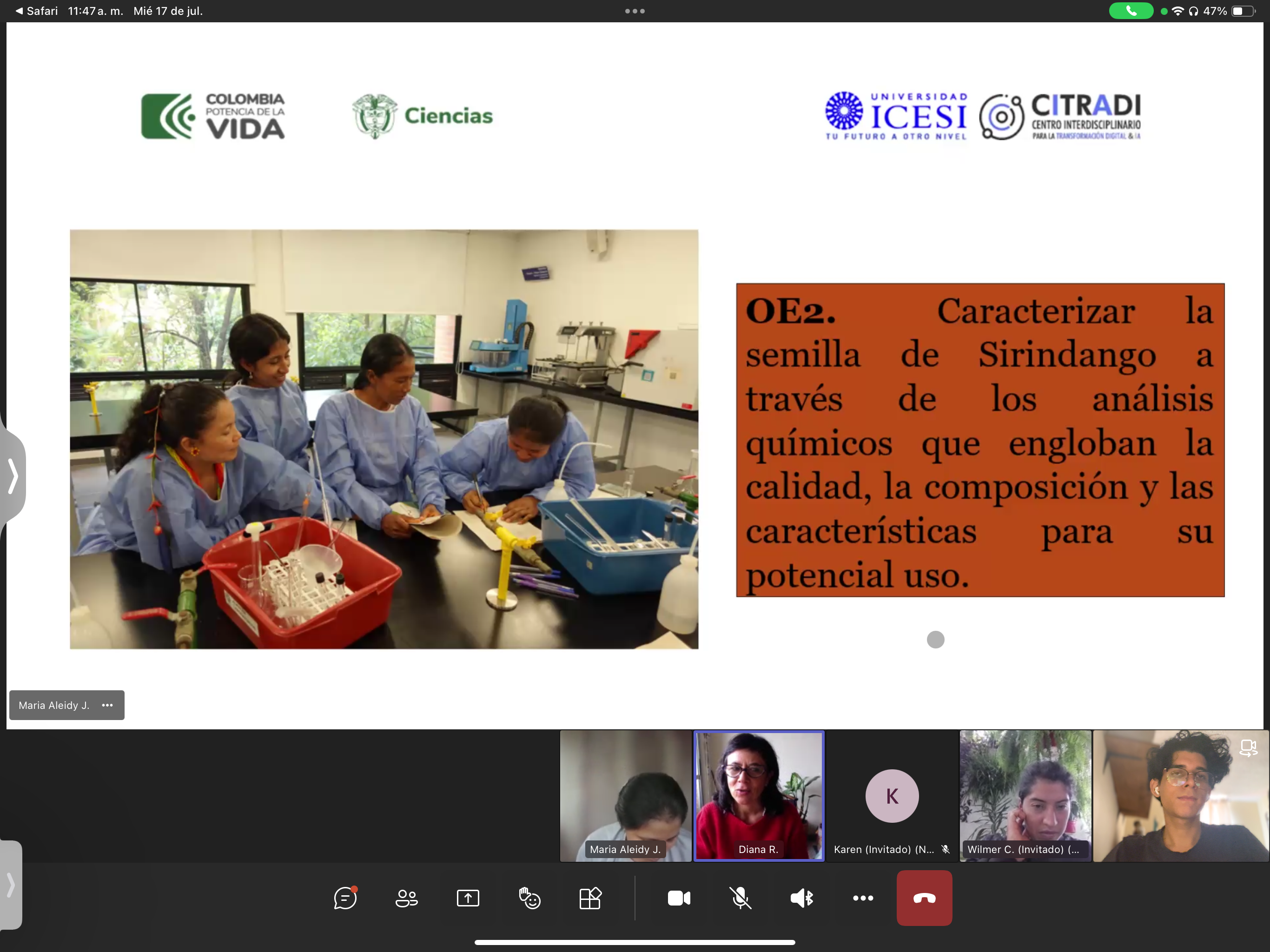Open the more actions ellipsis in toolbar

863,898
